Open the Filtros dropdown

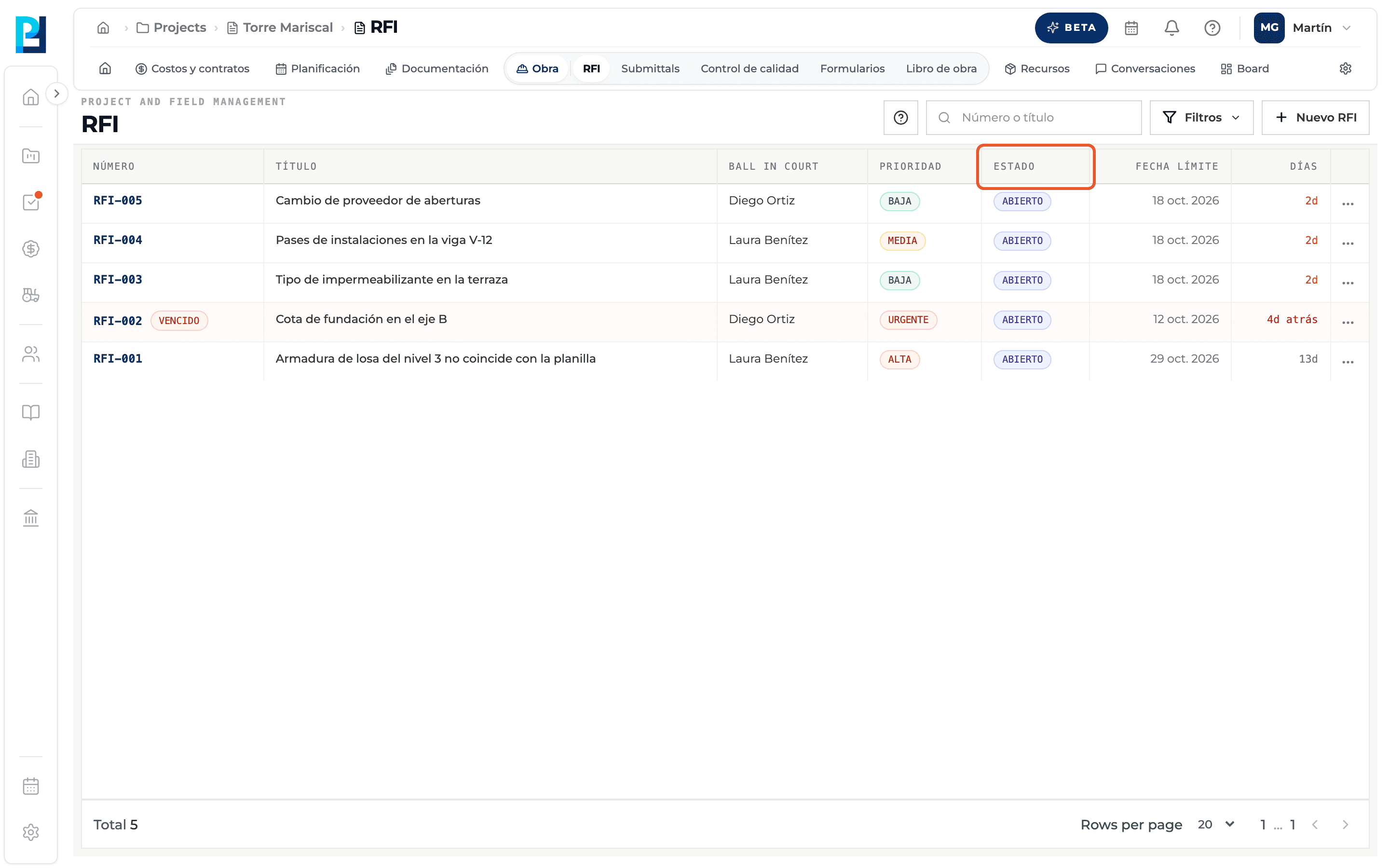coord(1201,118)
